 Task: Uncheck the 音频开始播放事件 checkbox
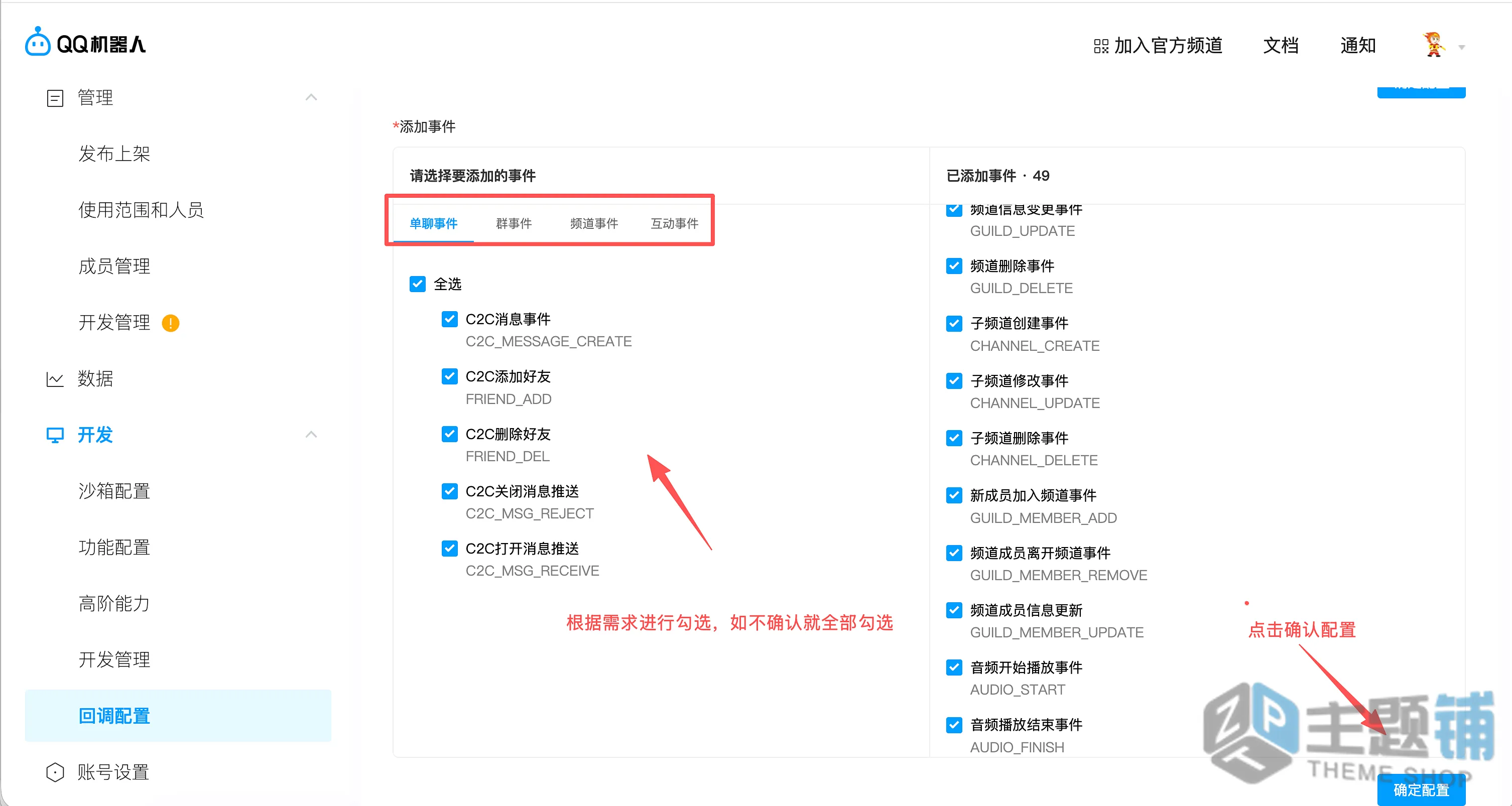[954, 667]
